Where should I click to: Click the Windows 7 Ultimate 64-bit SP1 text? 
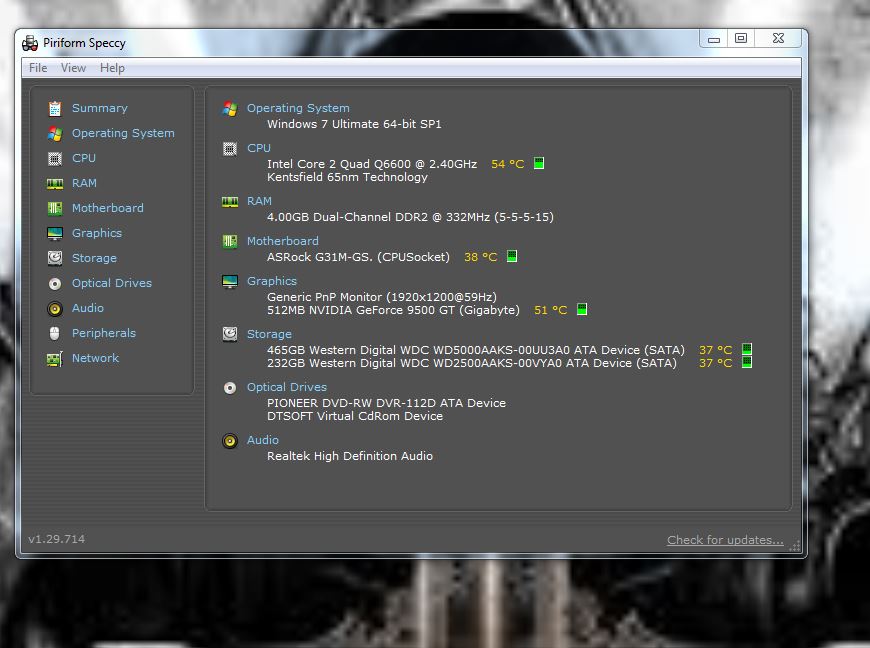point(354,124)
